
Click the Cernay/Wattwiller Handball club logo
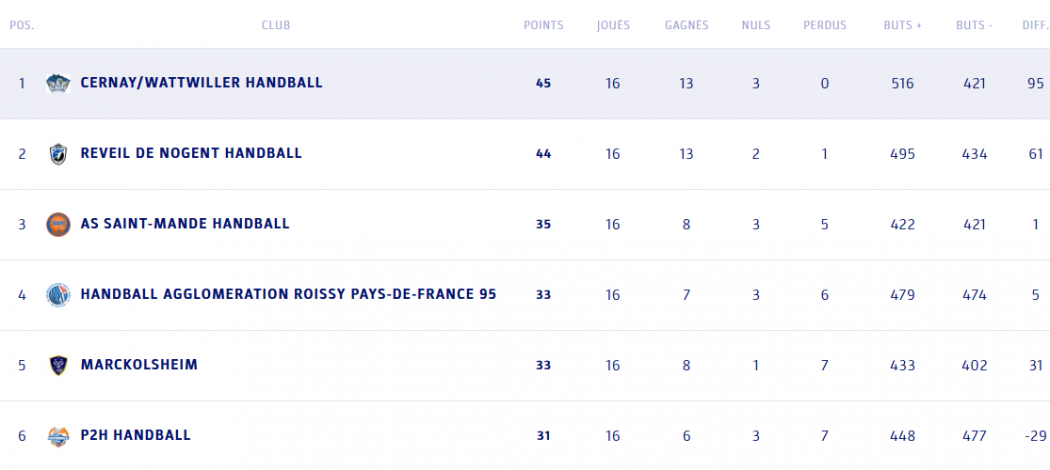[x=58, y=83]
